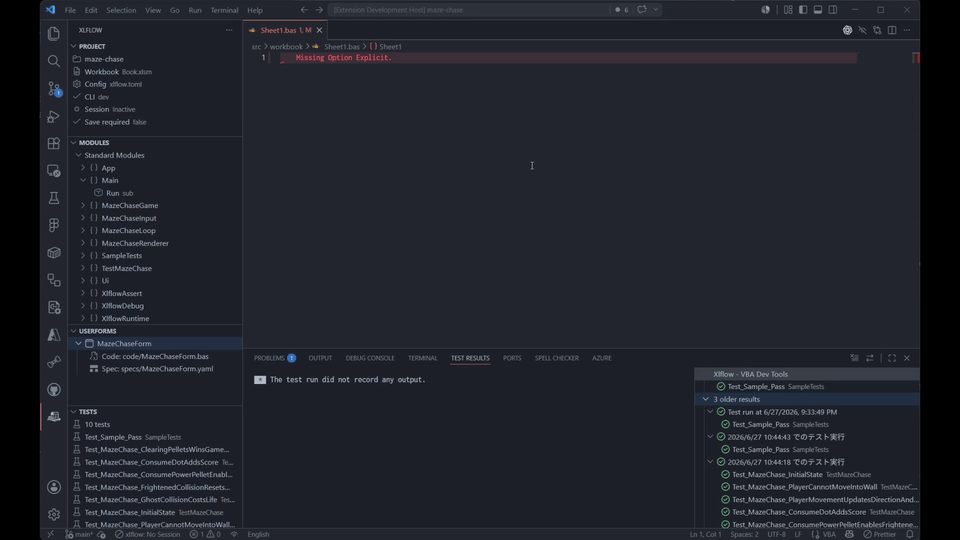960x540 pixels.
Task: Open the Xlflow view in activity bar
Action: tap(54, 416)
